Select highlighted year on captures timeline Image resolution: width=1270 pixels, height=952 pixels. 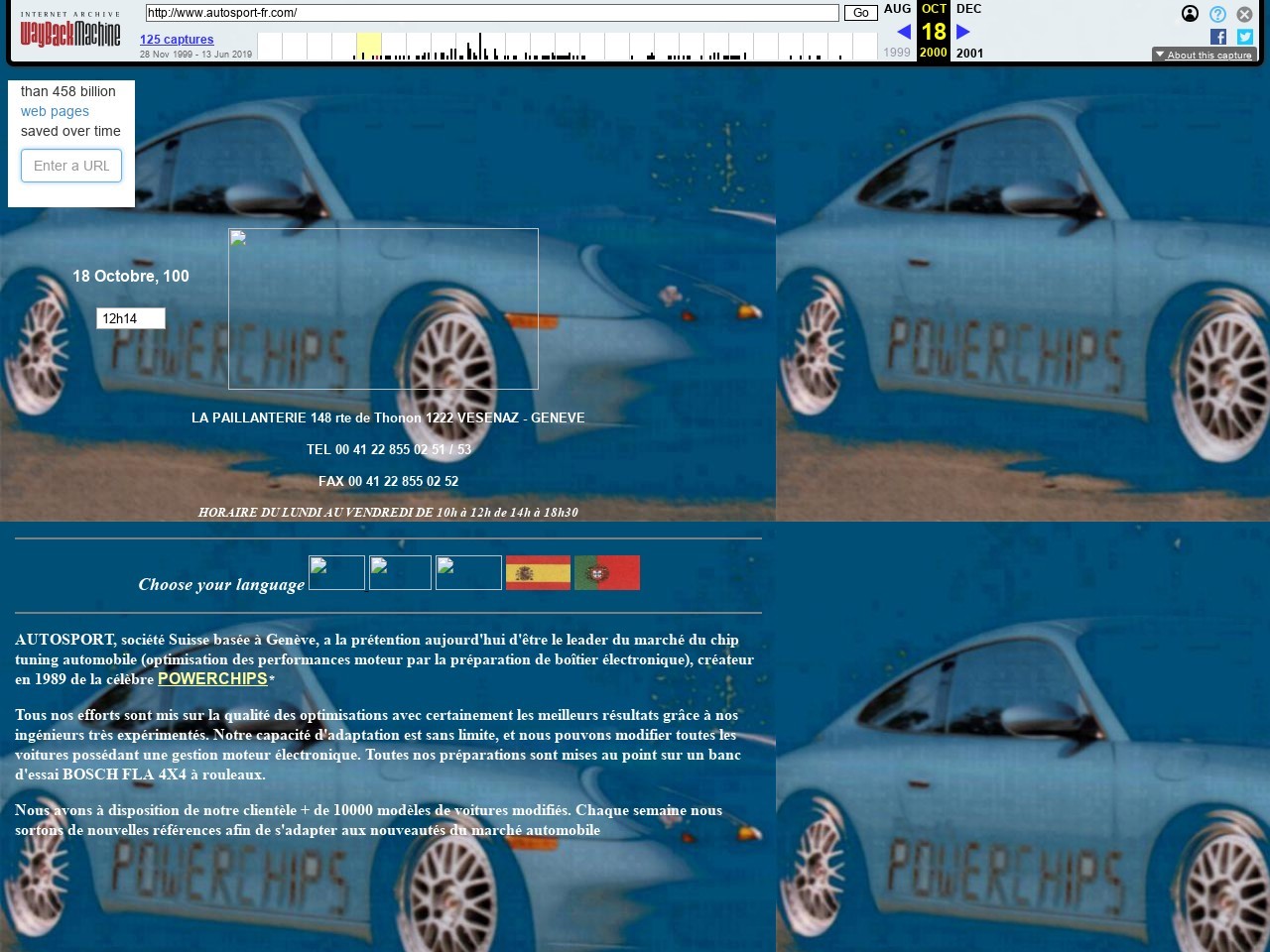(368, 47)
